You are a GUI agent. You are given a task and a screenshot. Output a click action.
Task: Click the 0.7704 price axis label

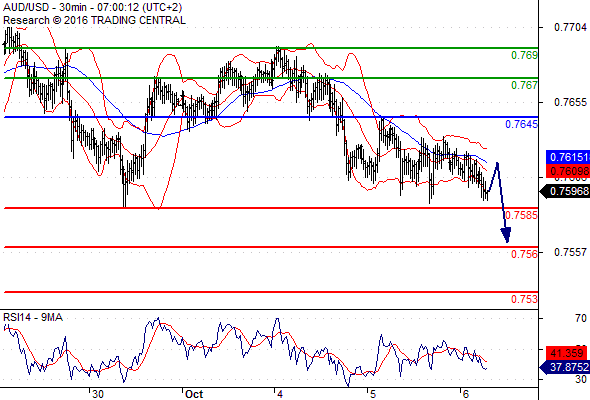(x=570, y=27)
